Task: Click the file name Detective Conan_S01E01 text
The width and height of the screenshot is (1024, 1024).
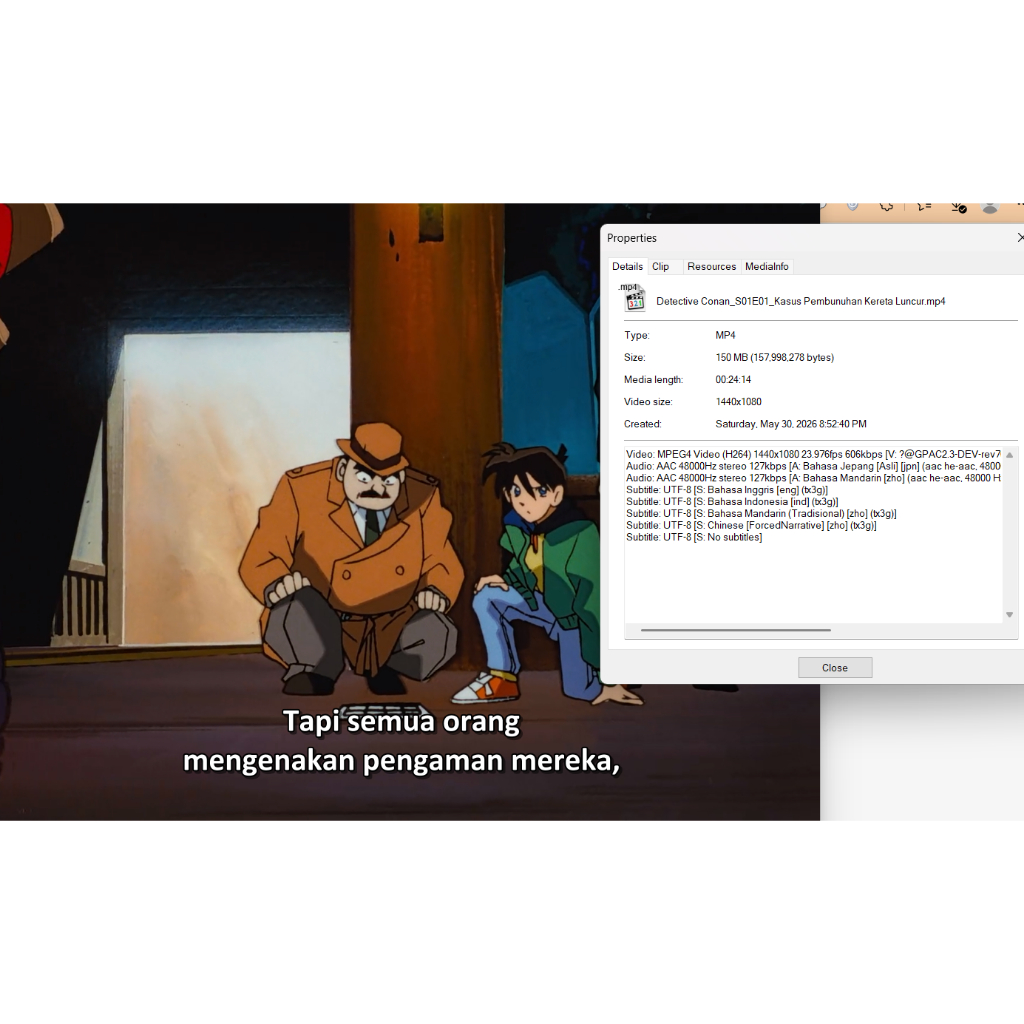Action: (800, 301)
